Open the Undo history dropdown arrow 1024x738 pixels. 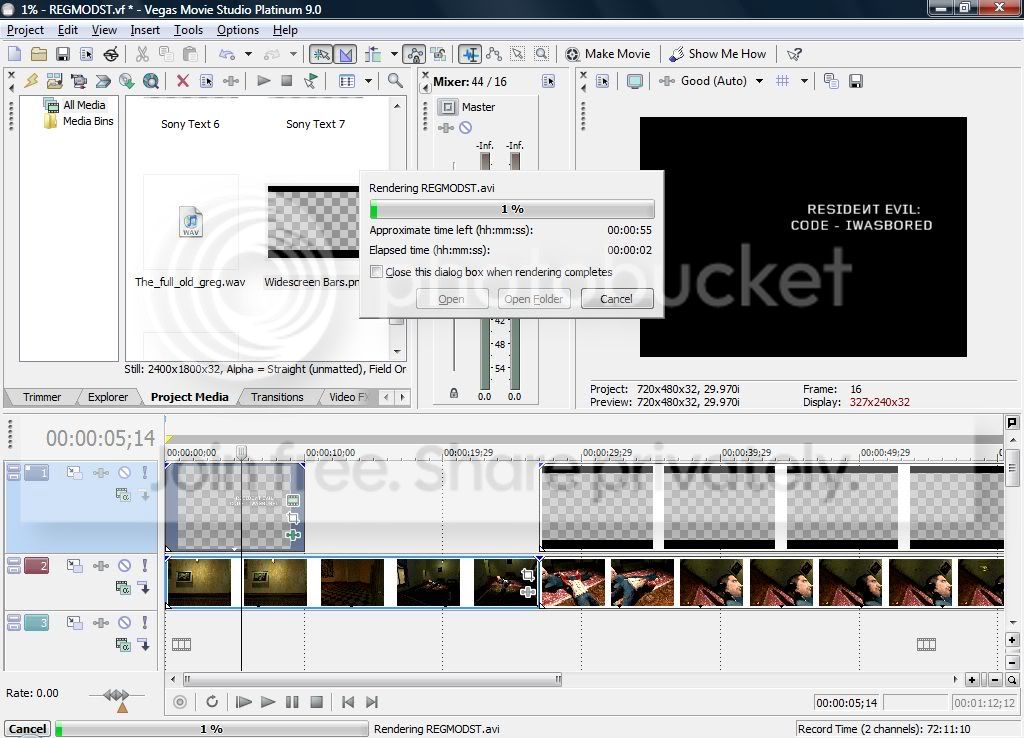248,54
